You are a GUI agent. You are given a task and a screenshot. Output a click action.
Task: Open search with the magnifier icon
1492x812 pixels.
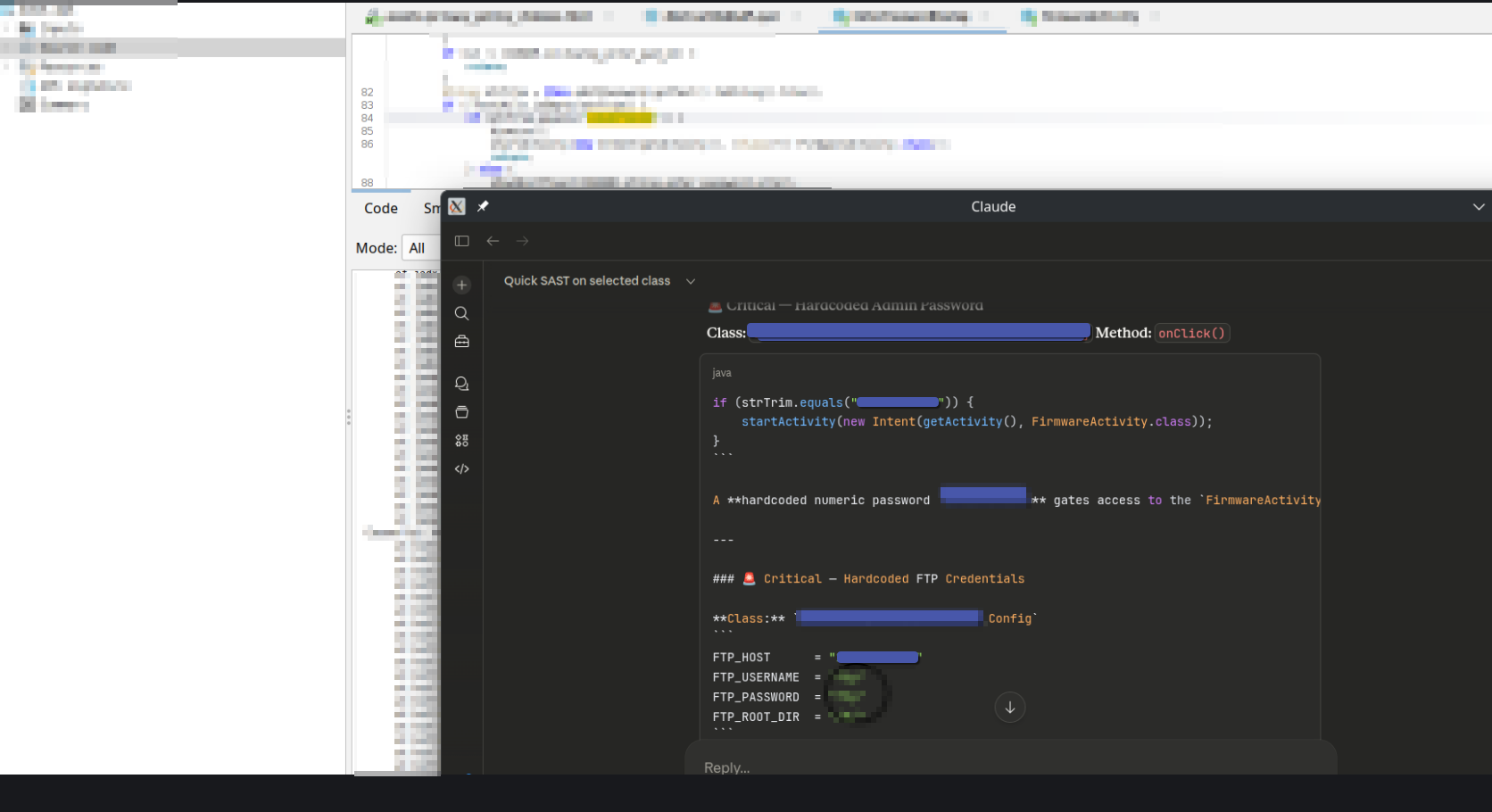point(461,313)
